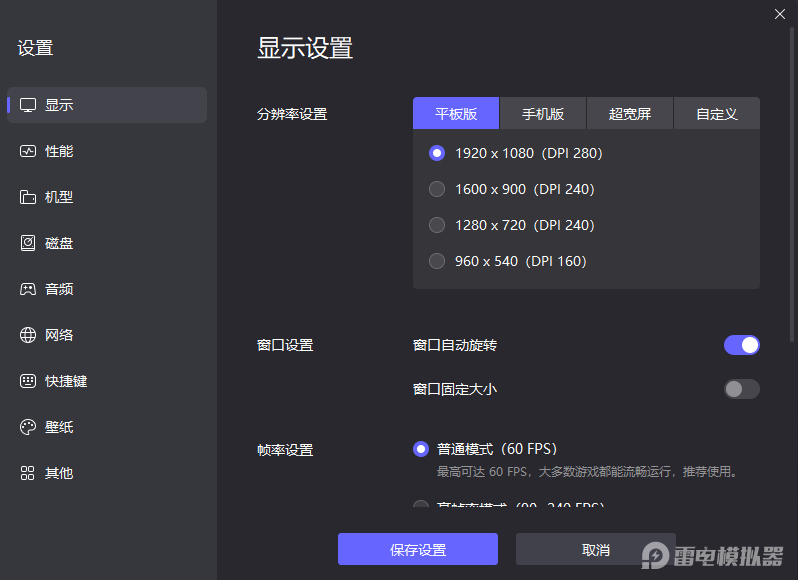This screenshot has width=798, height=580.
Task: Select 1920 x 1080 (DPI 280) resolution
Action: click(x=516, y=153)
